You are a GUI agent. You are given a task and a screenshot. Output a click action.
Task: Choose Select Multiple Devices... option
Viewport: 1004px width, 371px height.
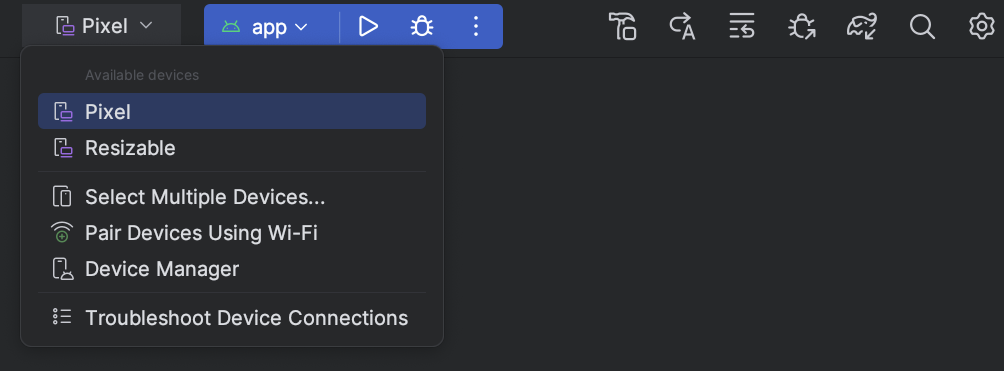[x=232, y=197]
